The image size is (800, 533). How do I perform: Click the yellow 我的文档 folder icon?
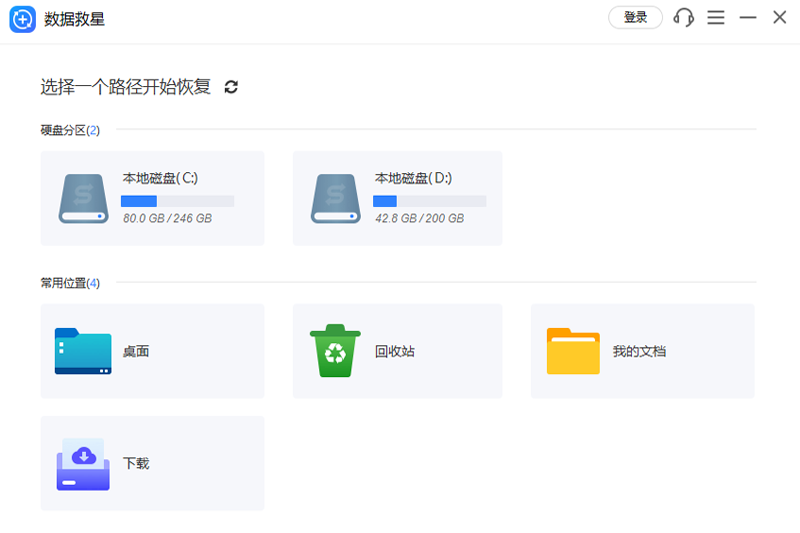click(x=573, y=351)
